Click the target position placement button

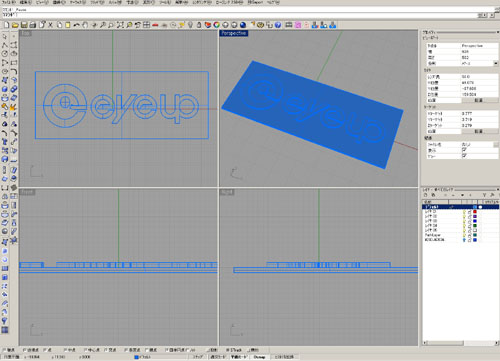[x=479, y=131]
